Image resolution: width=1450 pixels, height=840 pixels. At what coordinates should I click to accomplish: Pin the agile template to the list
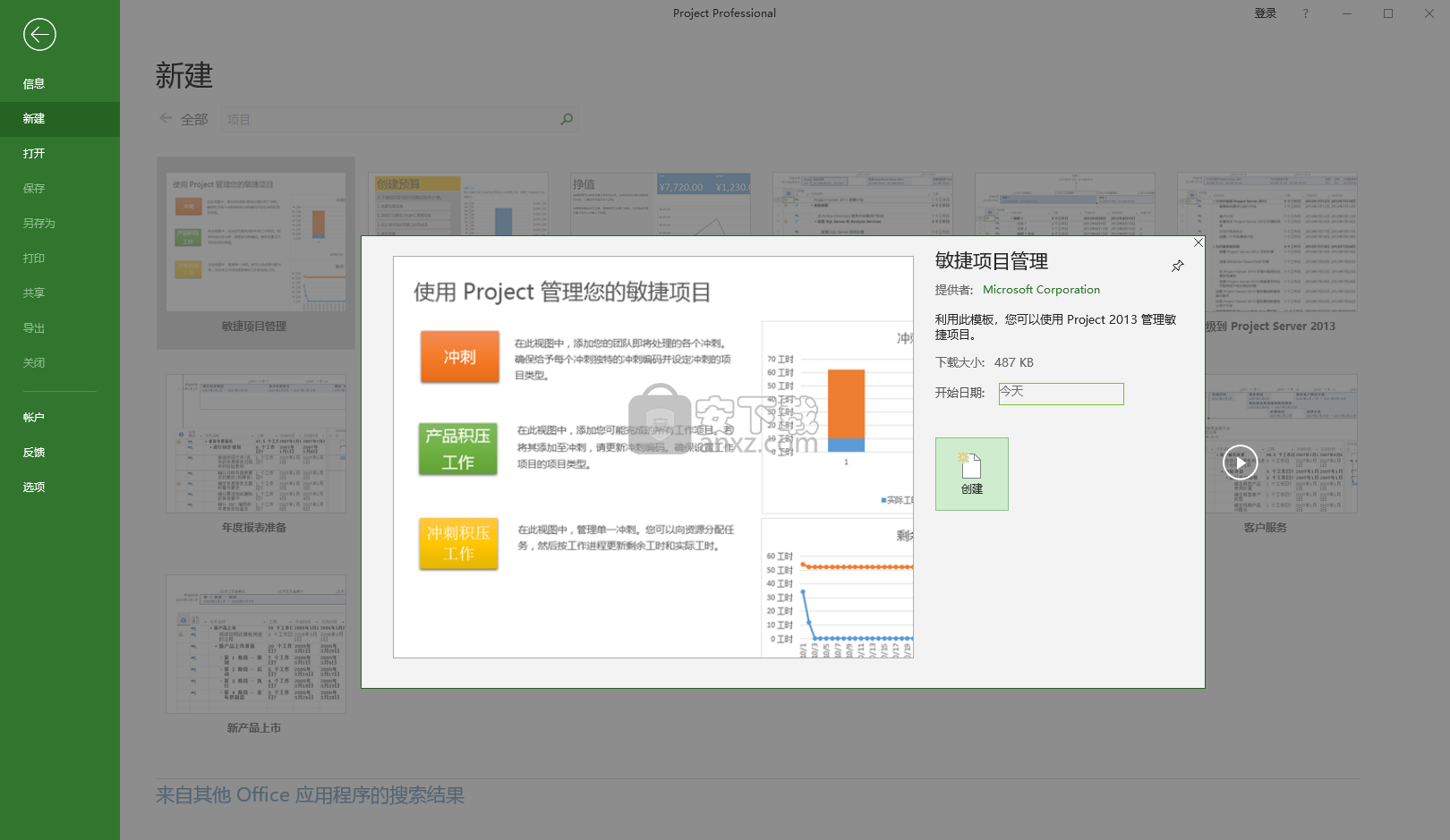1178,266
